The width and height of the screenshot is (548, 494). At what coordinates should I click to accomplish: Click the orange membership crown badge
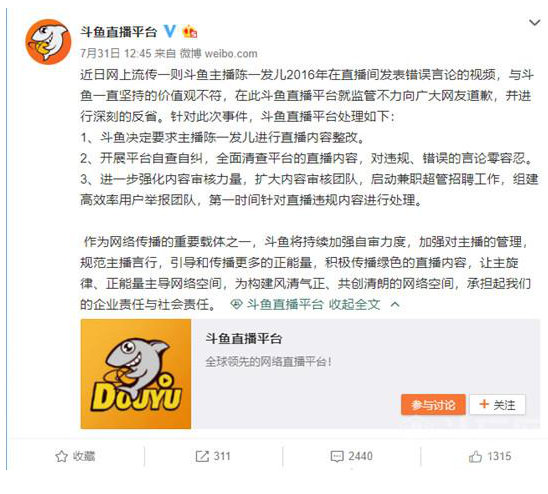(190, 31)
